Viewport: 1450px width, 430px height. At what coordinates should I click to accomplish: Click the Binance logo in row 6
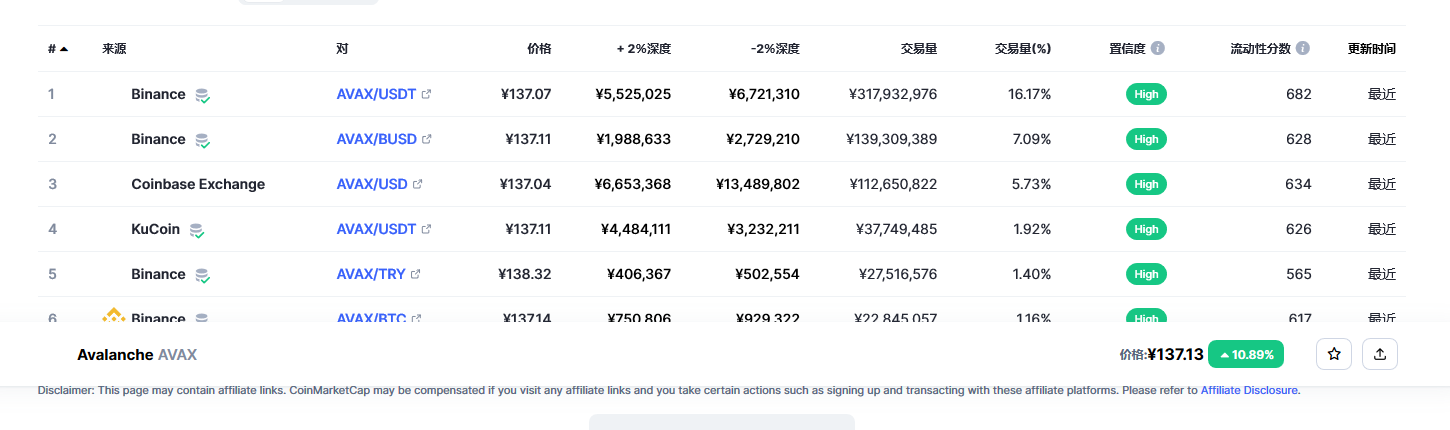coord(113,316)
